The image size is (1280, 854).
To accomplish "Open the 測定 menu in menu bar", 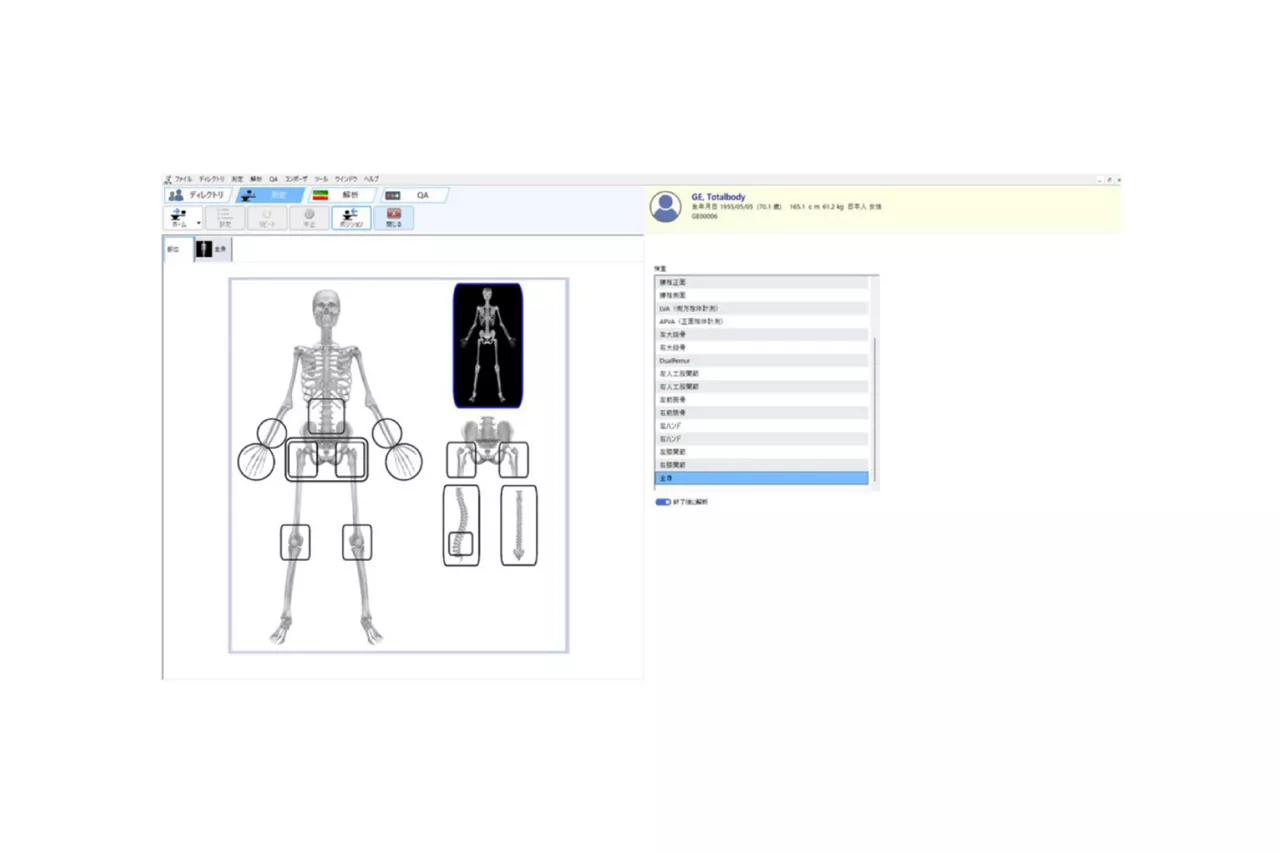I will pyautogui.click(x=238, y=179).
